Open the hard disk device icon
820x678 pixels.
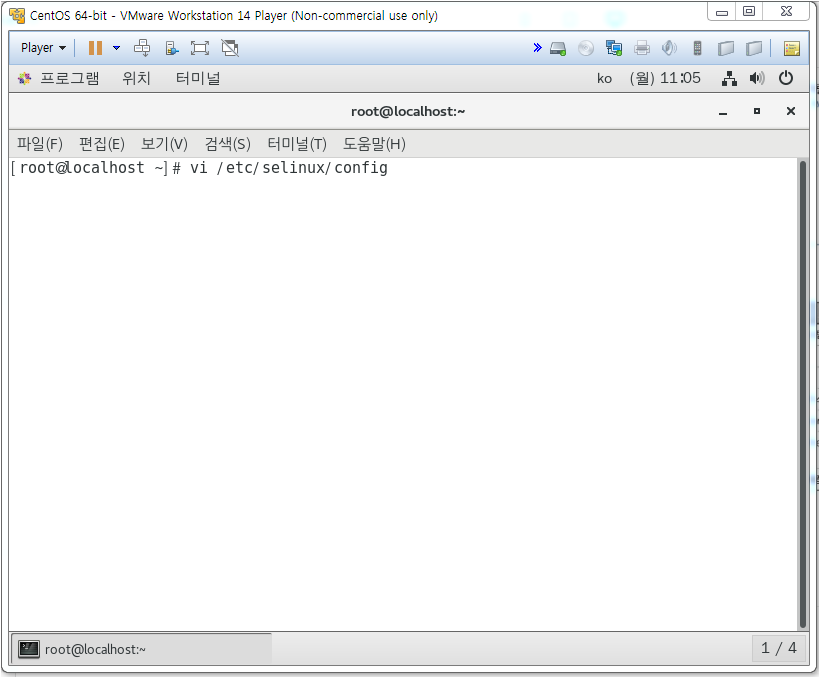coord(558,49)
